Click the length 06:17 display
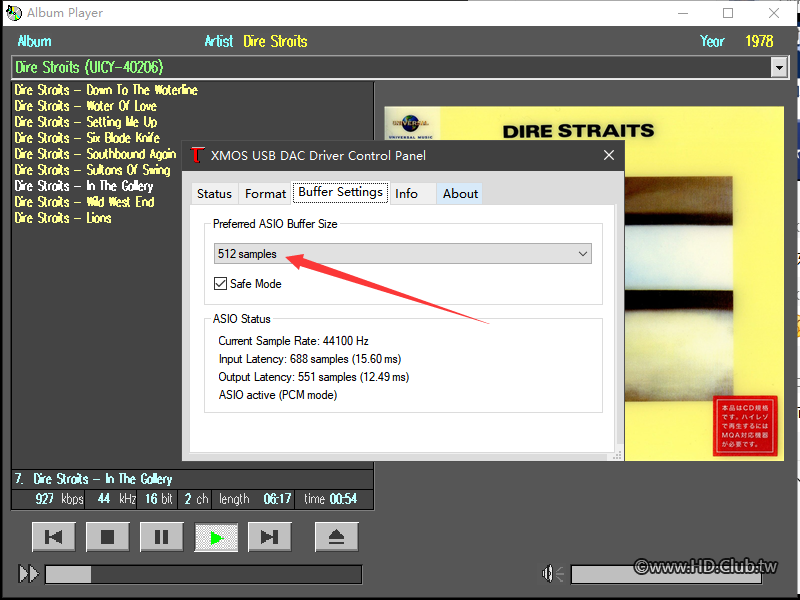 coord(278,499)
